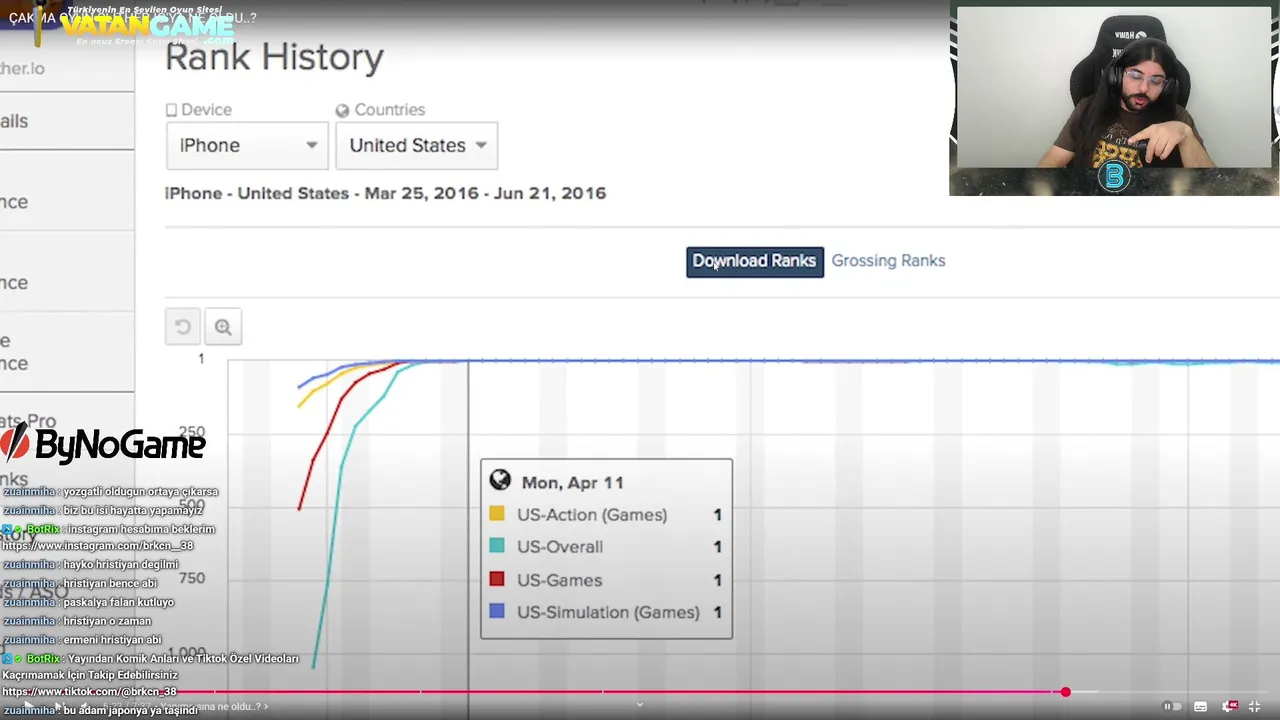This screenshot has width=1280, height=720.
Task: Click the blue US-Simulation (Games) legend swatch
Action: click(497, 611)
